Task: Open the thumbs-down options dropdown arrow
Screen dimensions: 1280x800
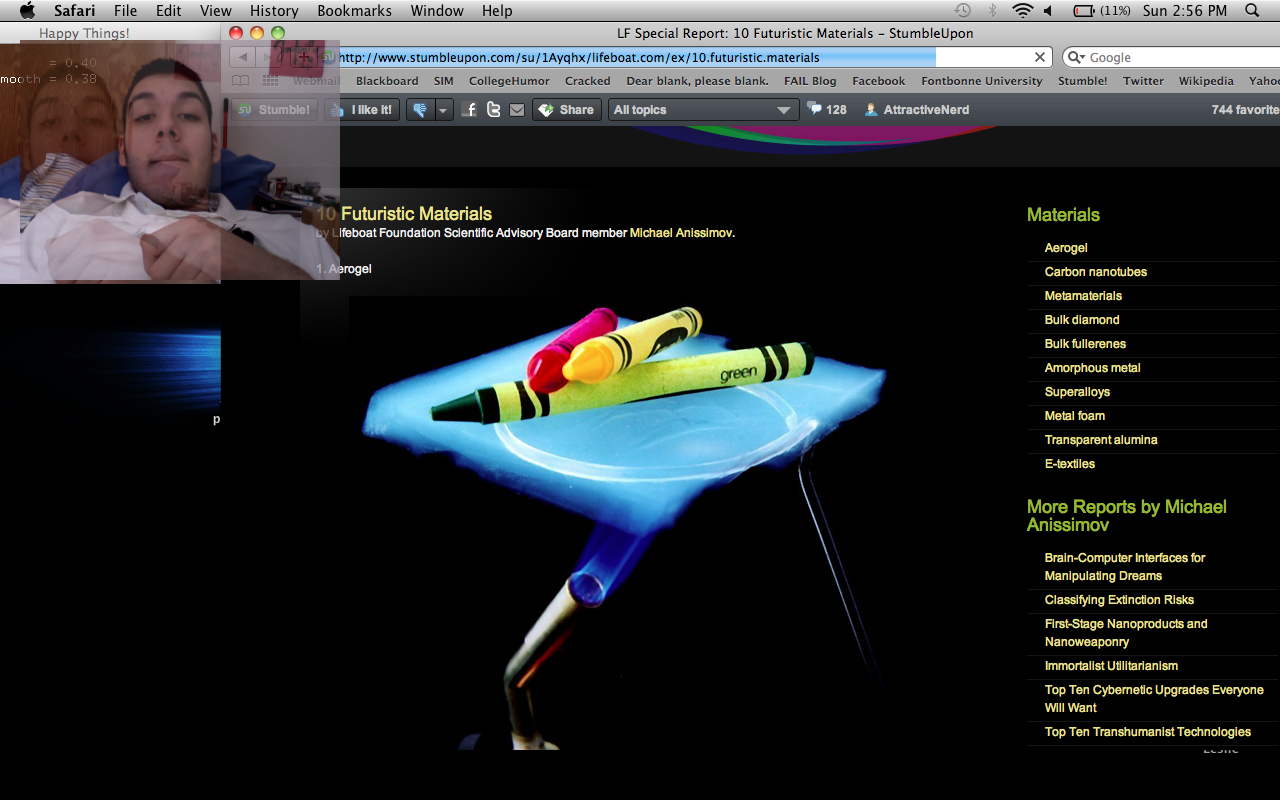Action: (443, 110)
